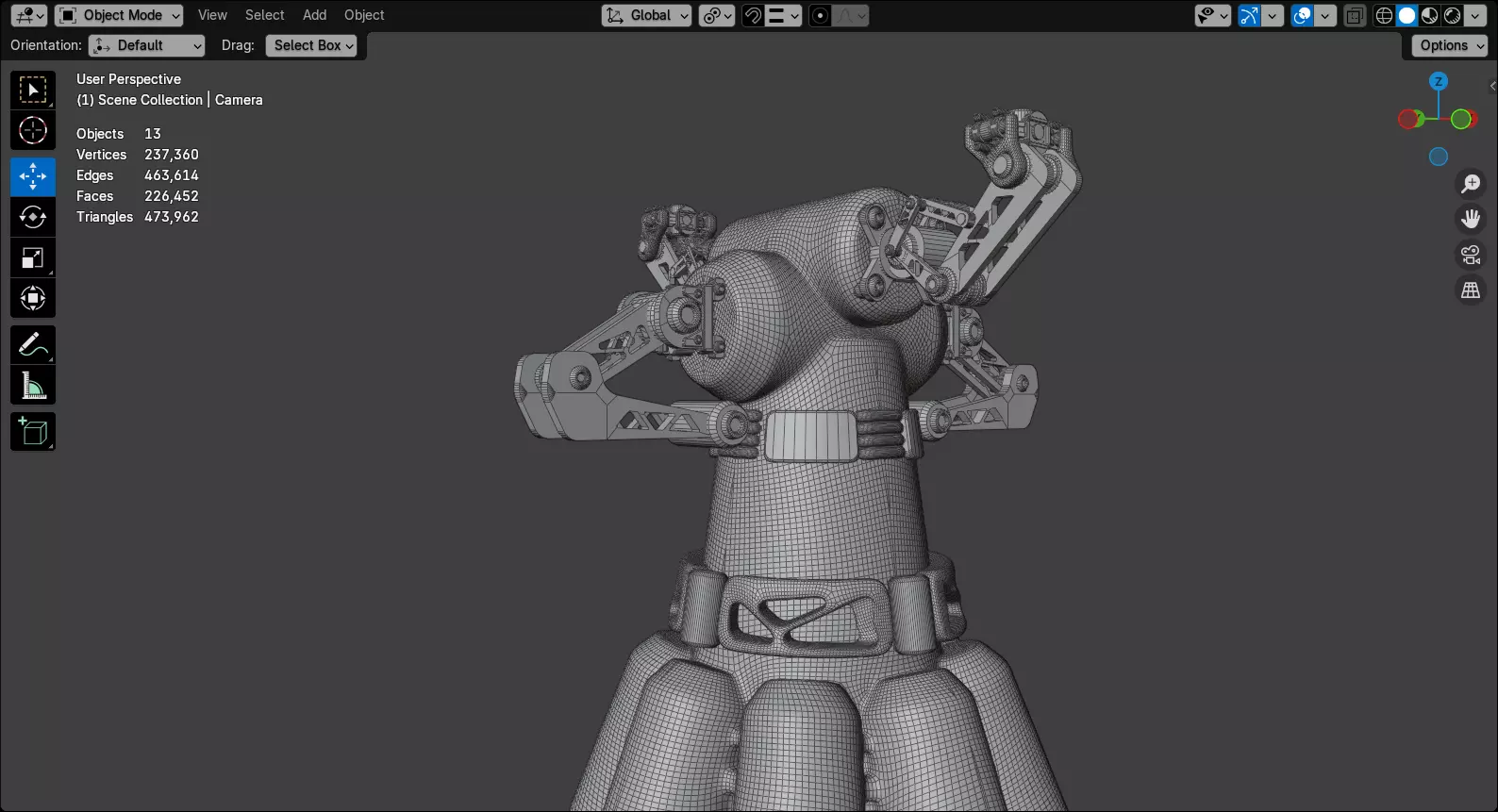The height and width of the screenshot is (812, 1498).
Task: Click the Objects '13' count
Action: tap(153, 134)
